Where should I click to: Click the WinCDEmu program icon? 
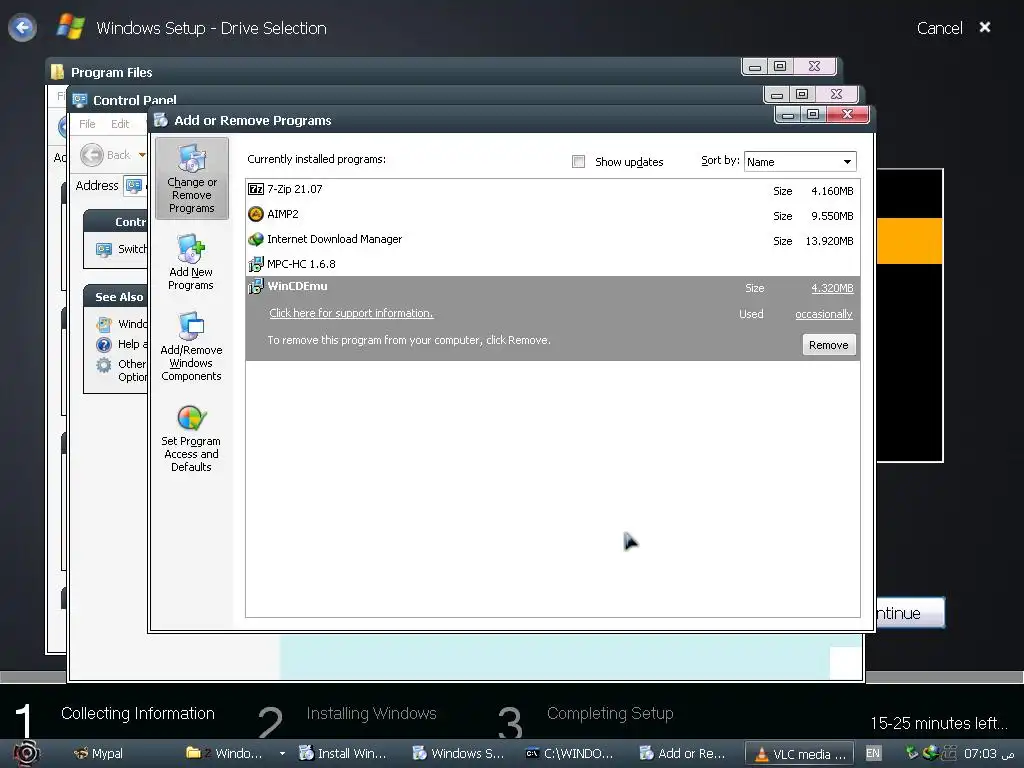255,286
